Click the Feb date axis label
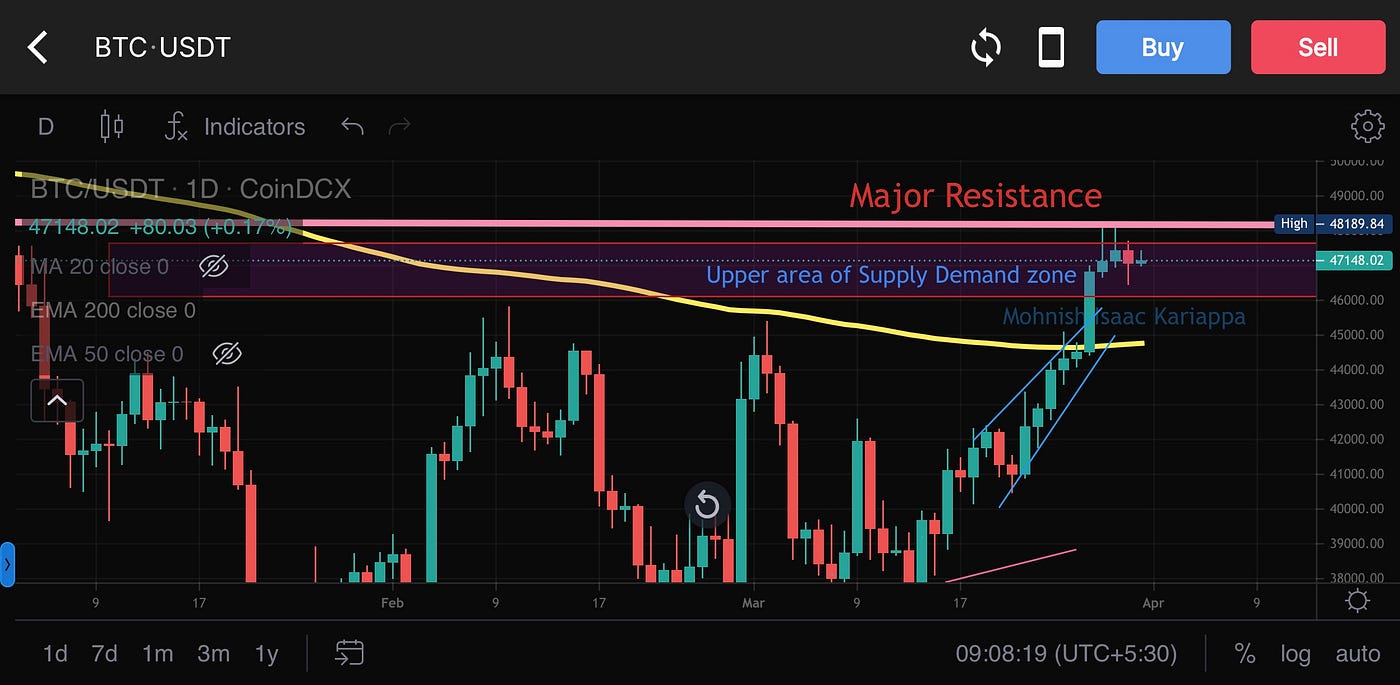Viewport: 1400px width, 685px height. tap(392, 603)
